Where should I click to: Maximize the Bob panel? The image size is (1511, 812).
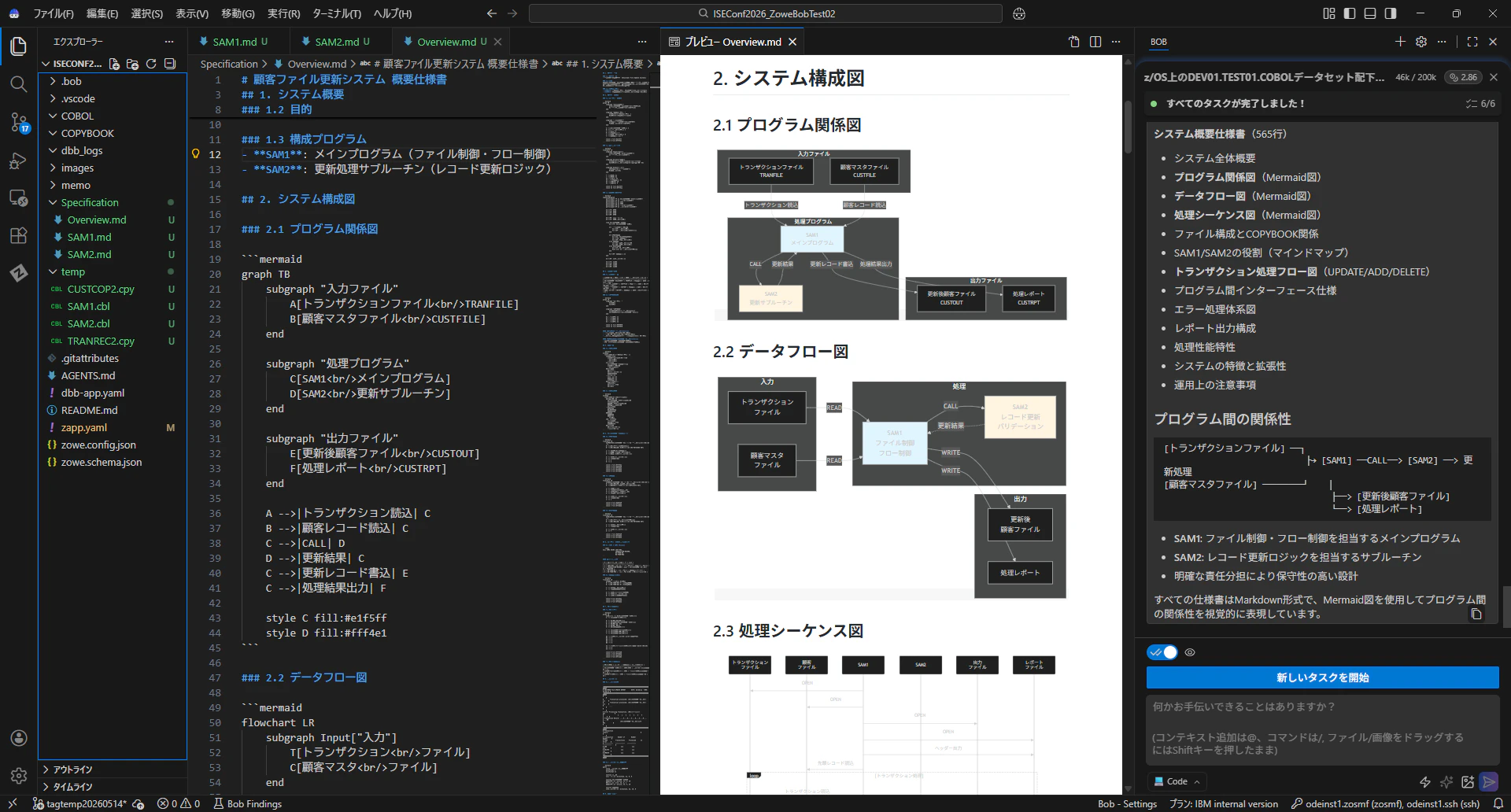pyautogui.click(x=1472, y=42)
